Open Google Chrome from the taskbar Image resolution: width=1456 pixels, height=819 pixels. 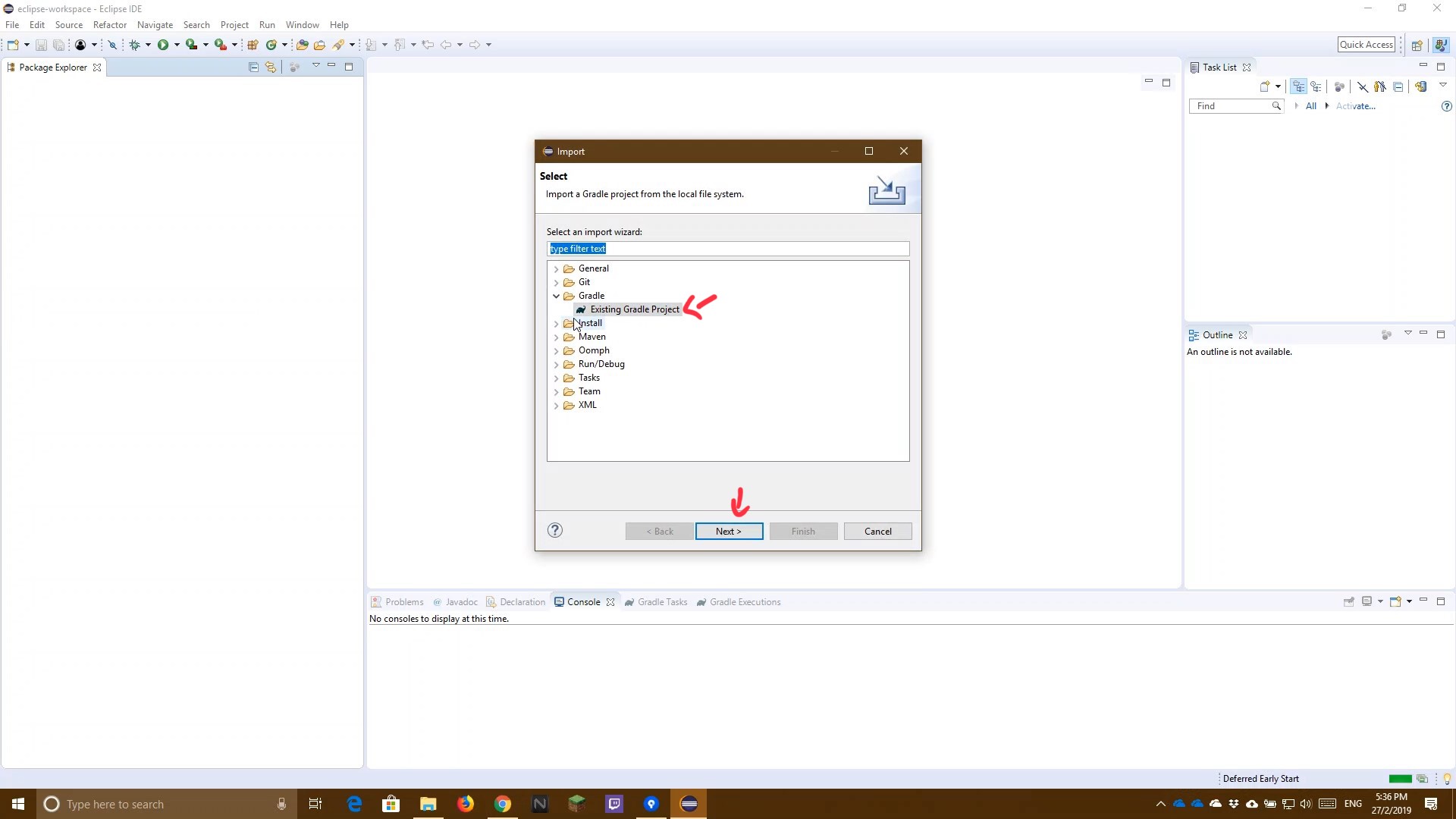point(502,804)
